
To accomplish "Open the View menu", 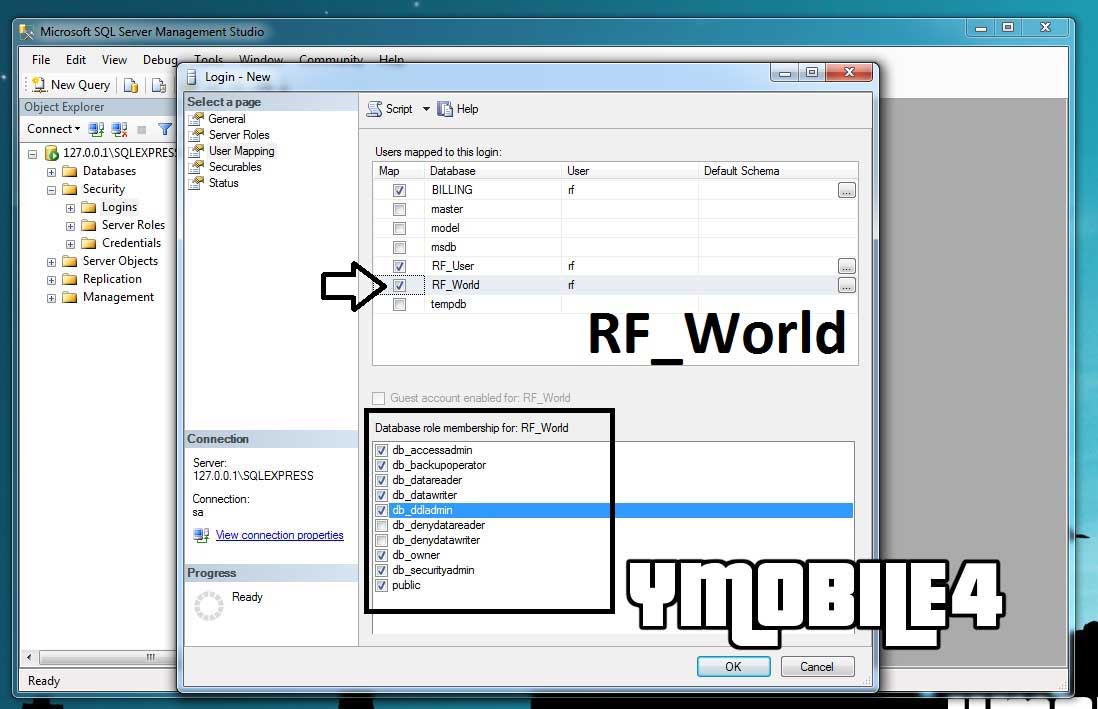I will click(114, 60).
